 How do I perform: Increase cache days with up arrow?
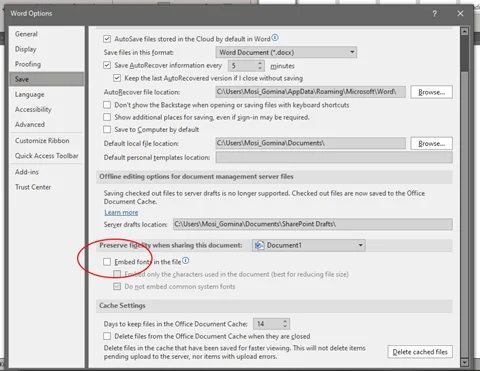click(x=285, y=321)
